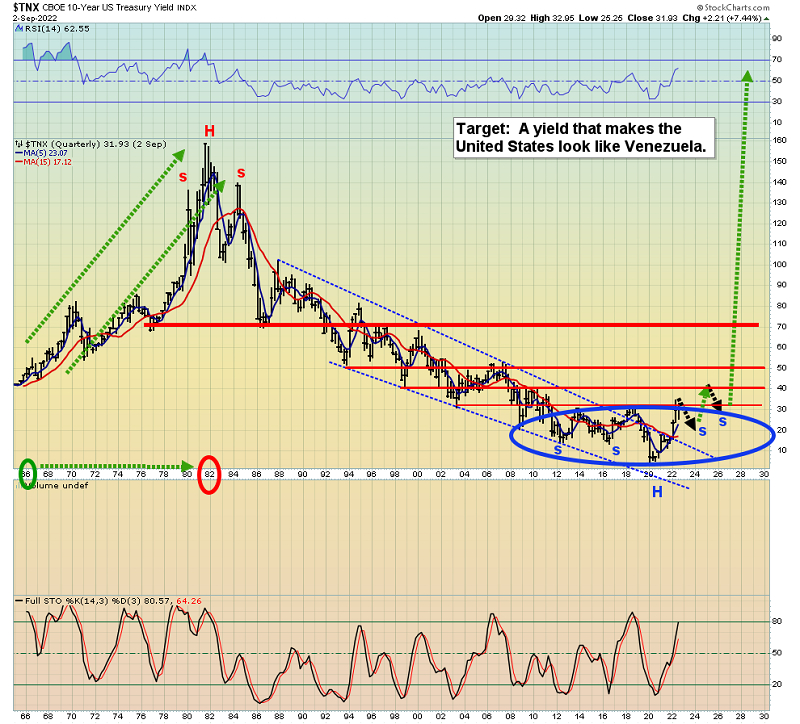Click the blue S label near 2026
The image size is (800, 724).
pyautogui.click(x=722, y=422)
